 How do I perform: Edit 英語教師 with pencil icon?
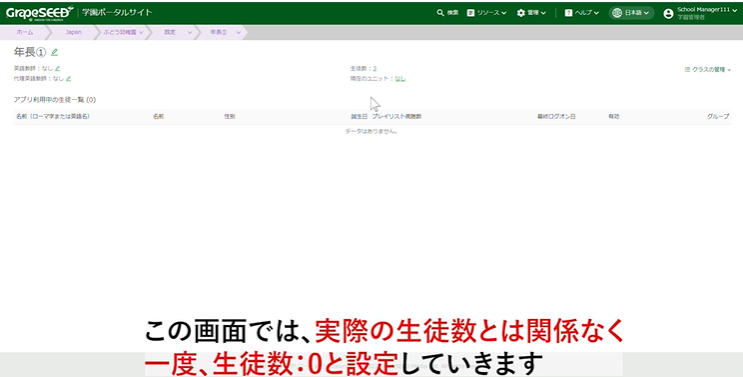[58, 68]
